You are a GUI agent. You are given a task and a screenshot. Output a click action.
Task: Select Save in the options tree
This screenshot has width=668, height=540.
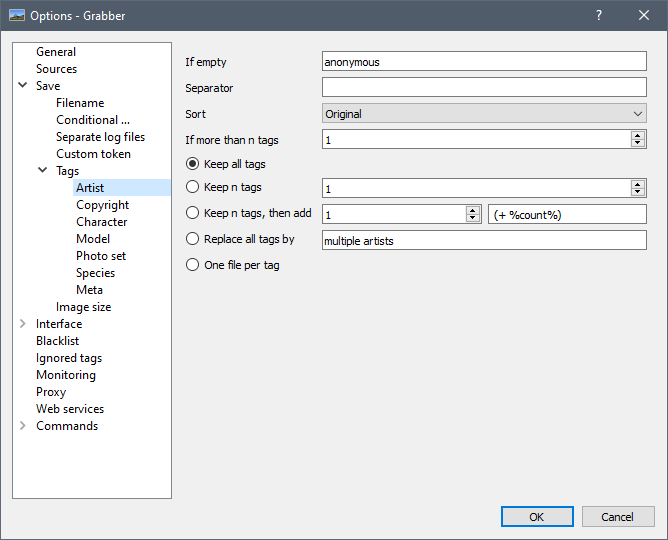click(x=48, y=86)
